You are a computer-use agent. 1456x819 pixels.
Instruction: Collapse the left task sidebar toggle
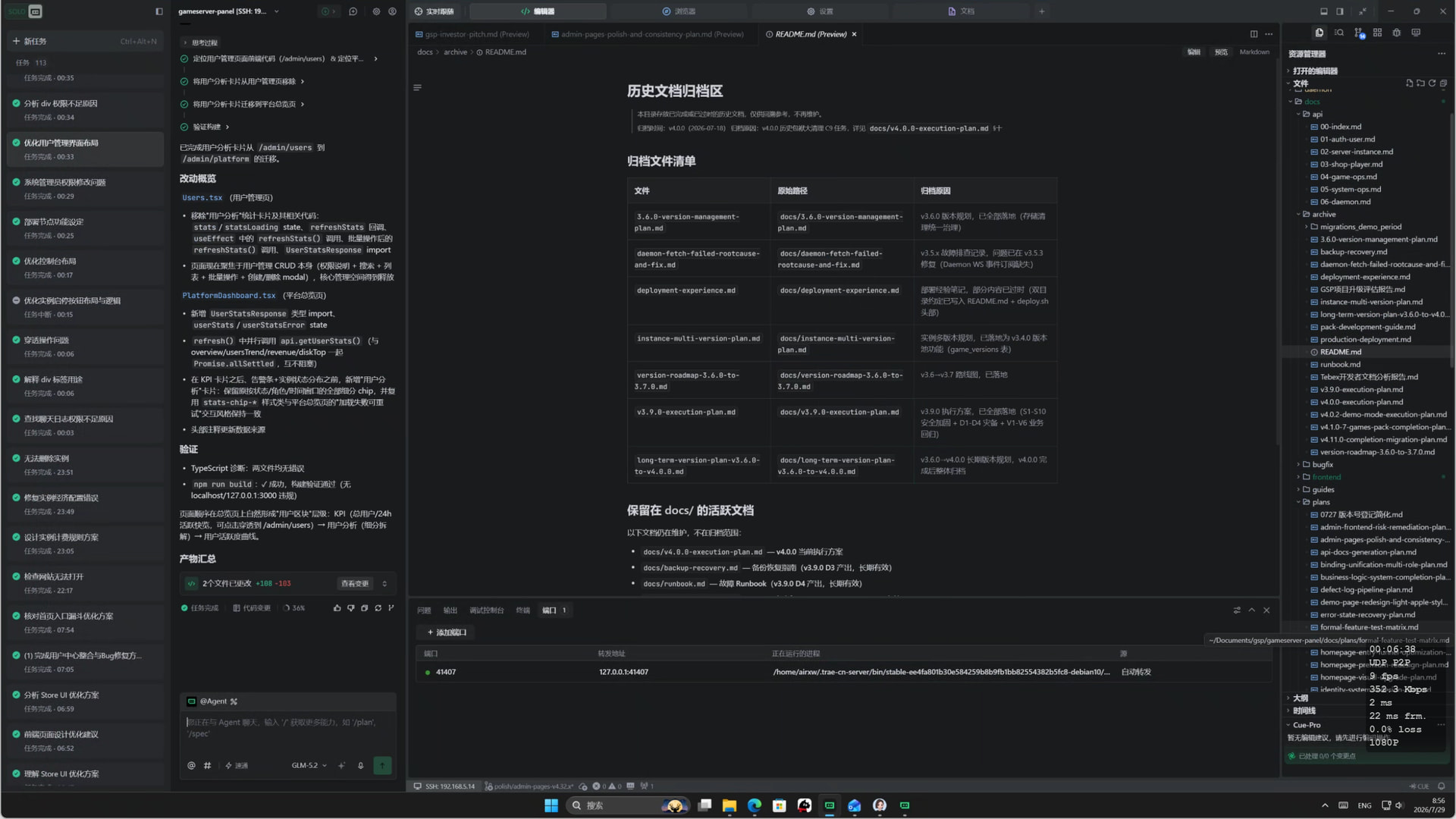[158, 11]
